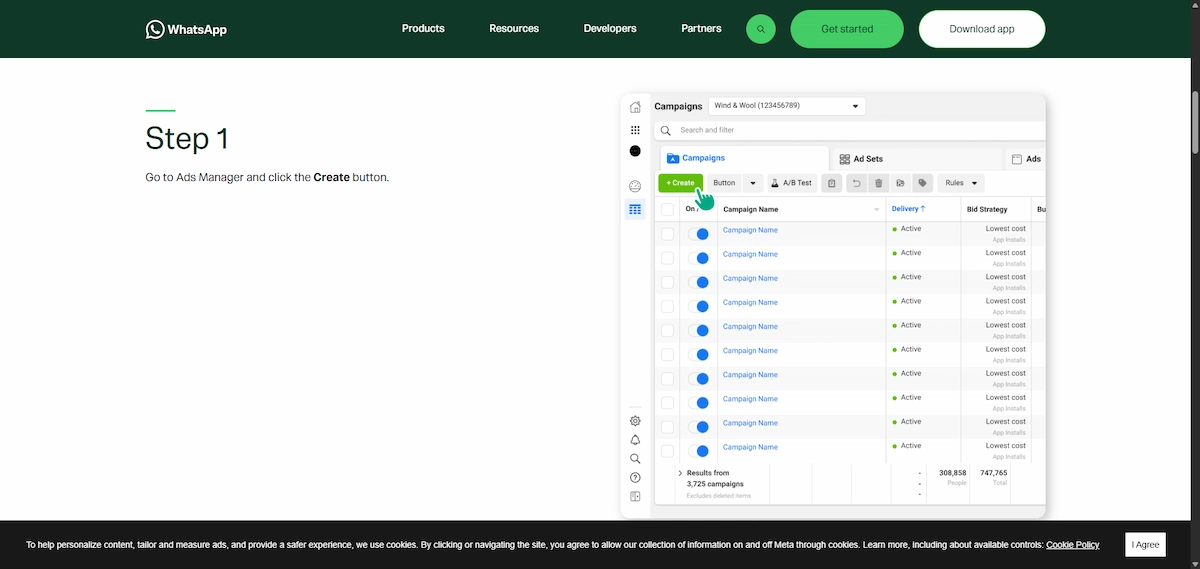Open the Resources menu
Image resolution: width=1200 pixels, height=569 pixels.
point(514,29)
